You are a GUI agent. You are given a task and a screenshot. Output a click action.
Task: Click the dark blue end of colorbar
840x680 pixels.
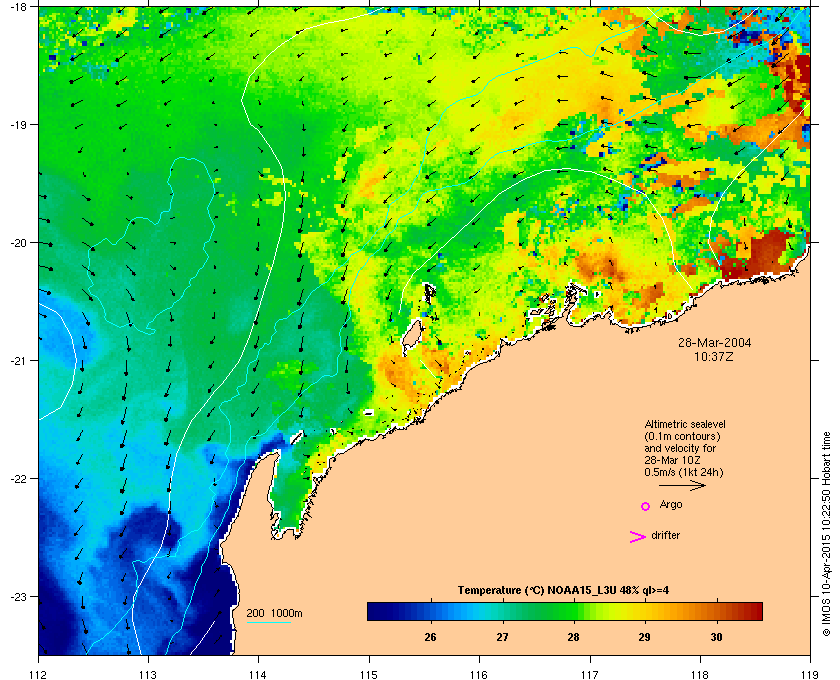(374, 611)
